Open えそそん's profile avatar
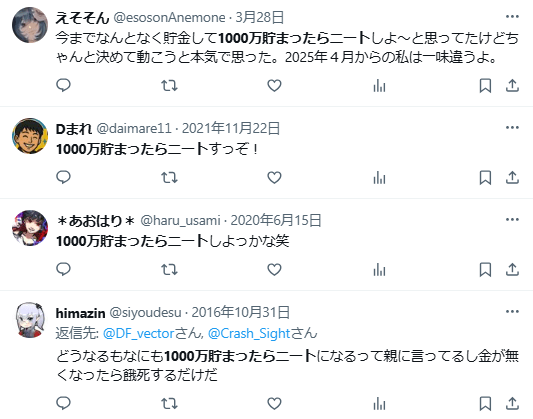533x419 pixels. pos(30,25)
